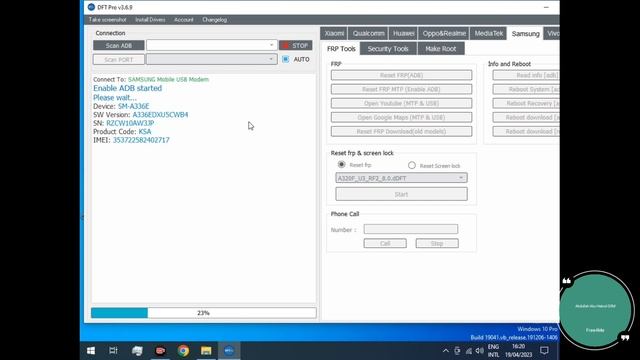Image resolution: width=640 pixels, height=360 pixels.
Task: Click the printer-like app taskbar icon
Action: click(138, 351)
